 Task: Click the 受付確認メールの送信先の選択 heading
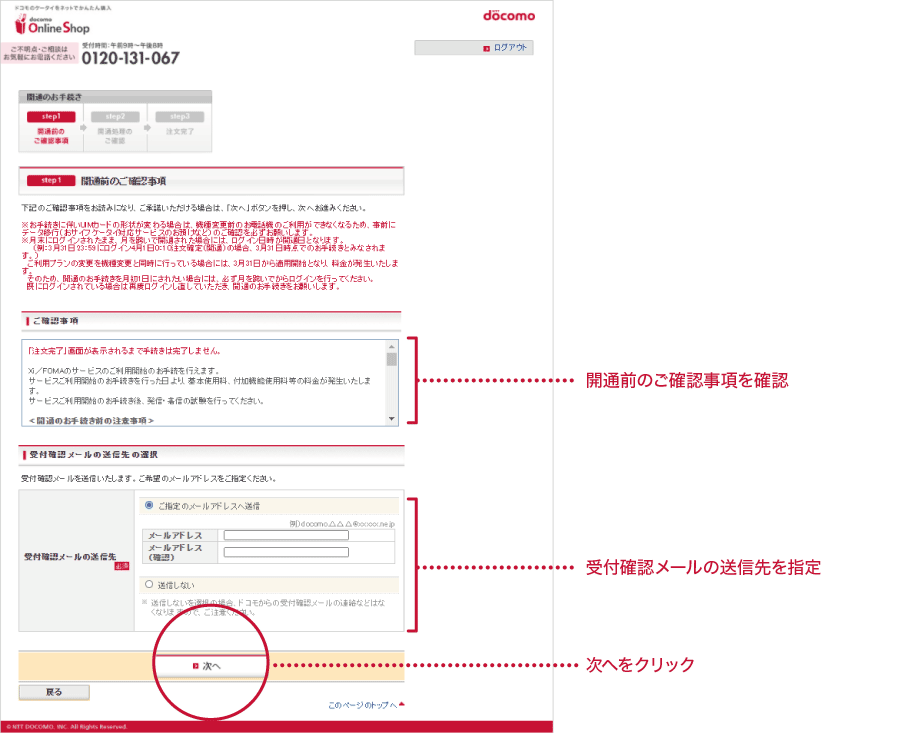coord(93,454)
